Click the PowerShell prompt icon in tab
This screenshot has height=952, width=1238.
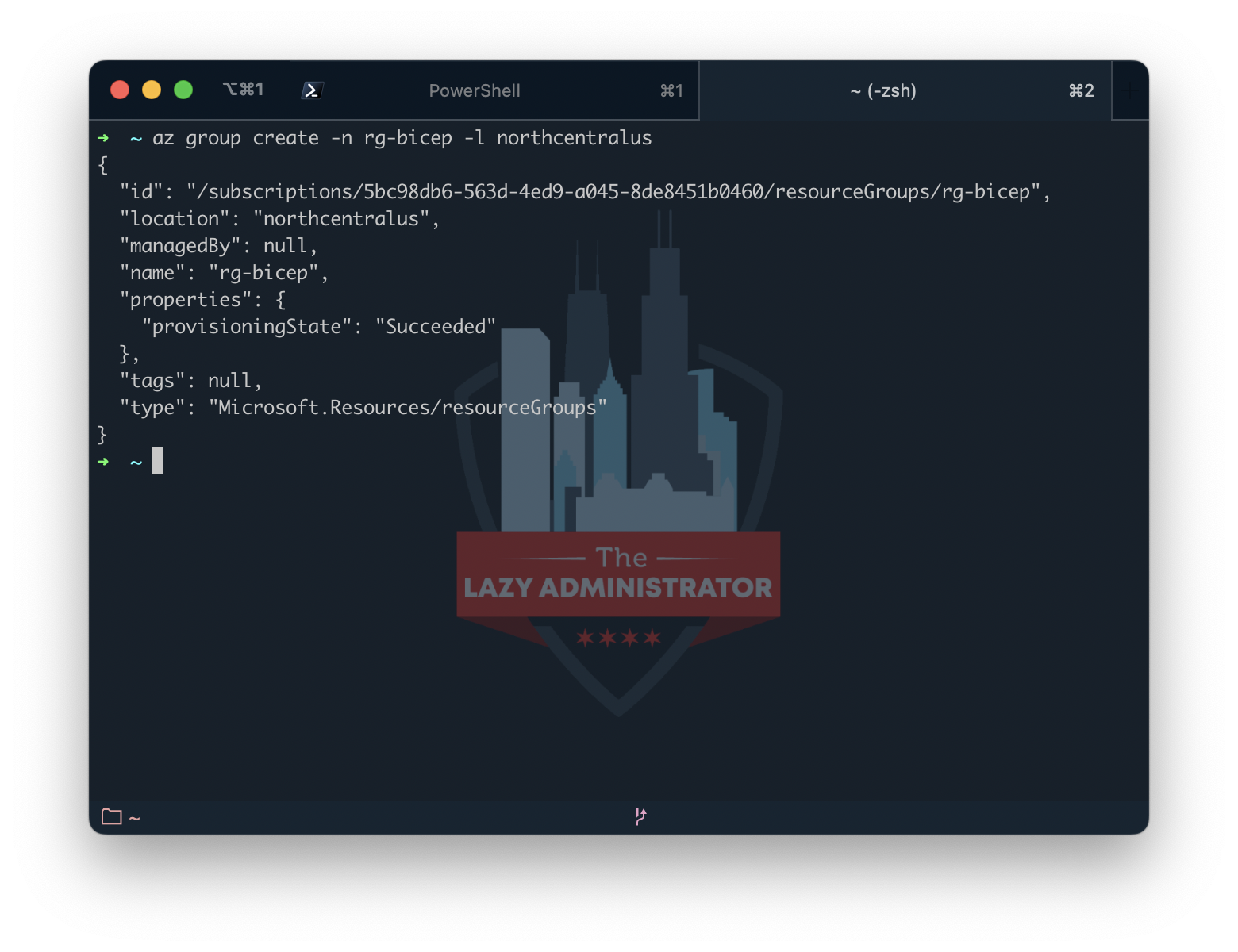312,90
